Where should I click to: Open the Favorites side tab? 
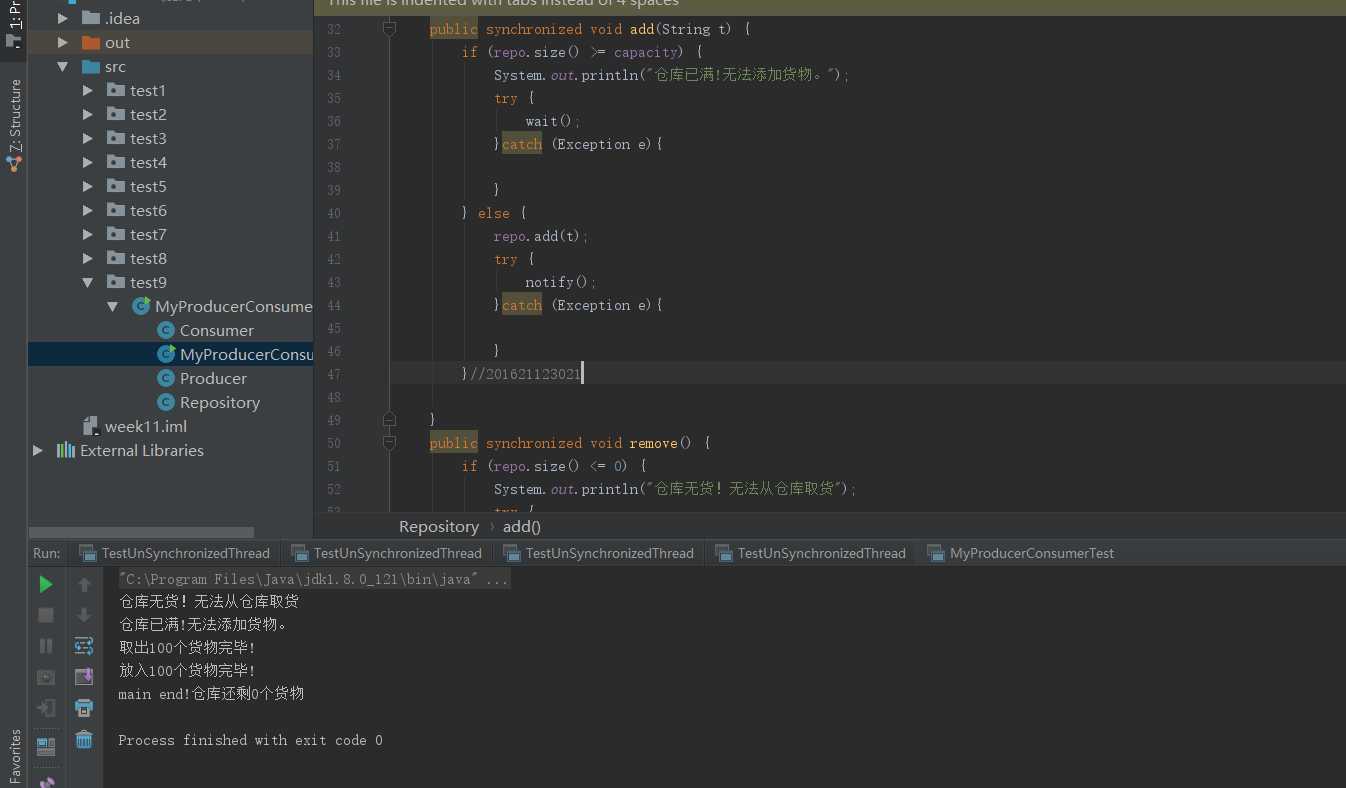(14, 757)
